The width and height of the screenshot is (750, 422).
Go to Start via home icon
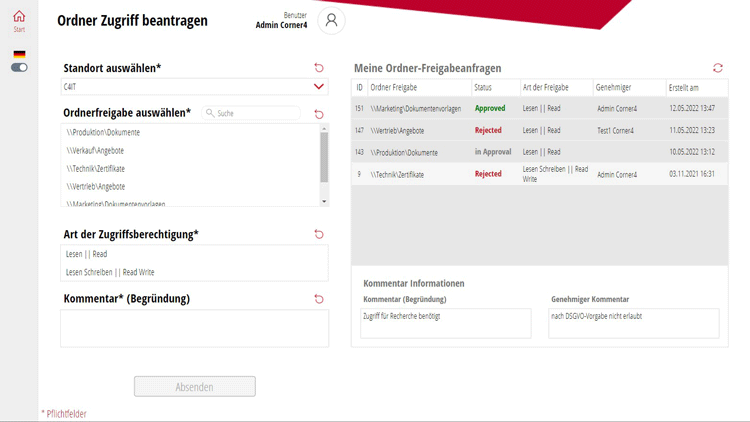click(19, 17)
